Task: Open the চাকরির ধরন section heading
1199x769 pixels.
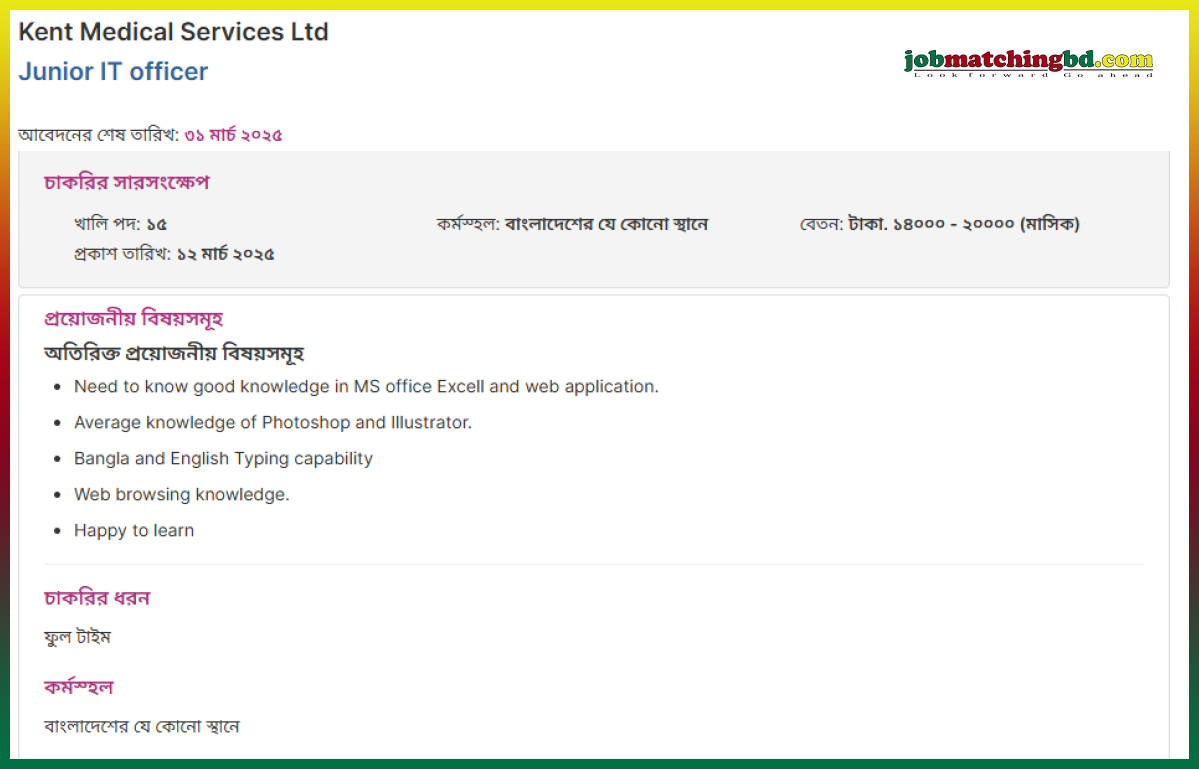Action: 96,597
